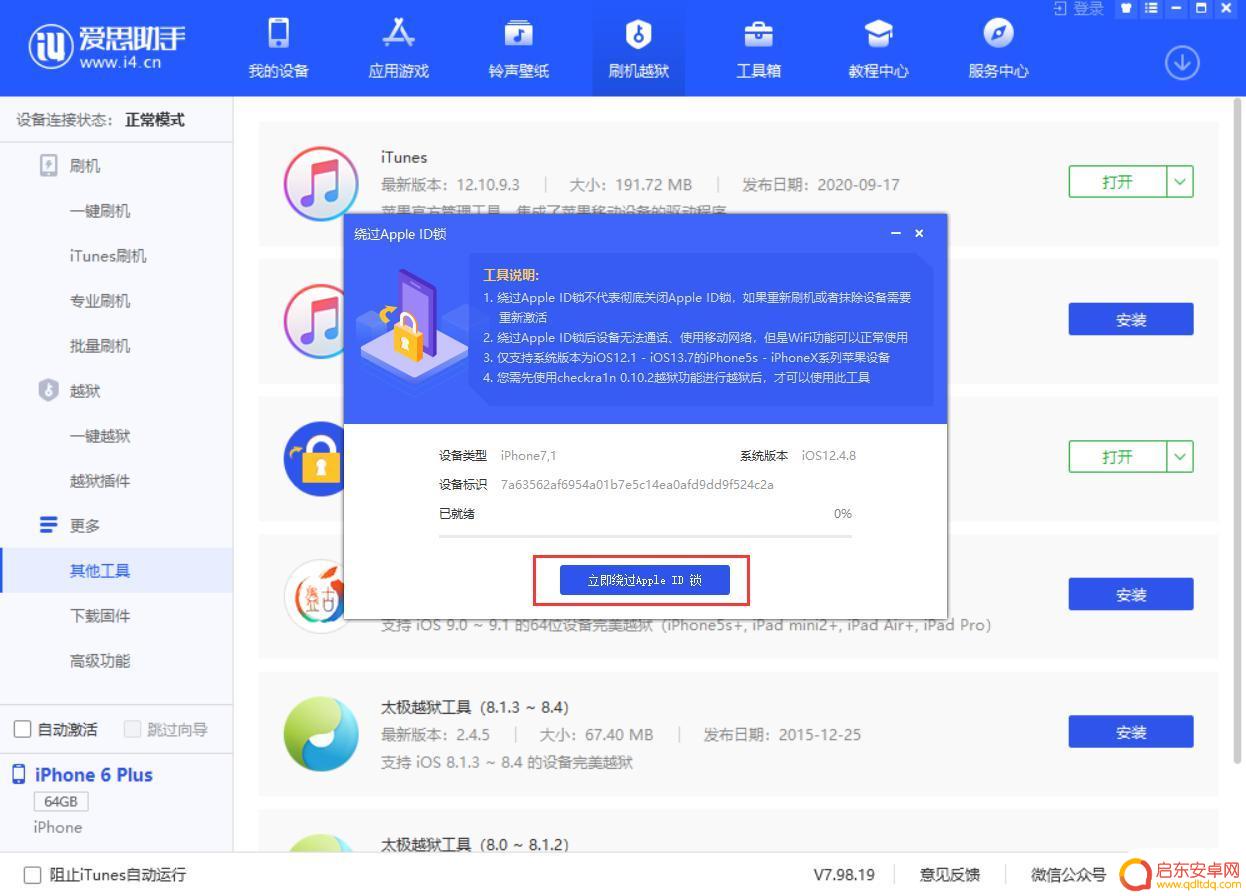Expand dropdown arrow beside lock tool 打开
Screen dimensions: 1246x896
pos(1180,457)
